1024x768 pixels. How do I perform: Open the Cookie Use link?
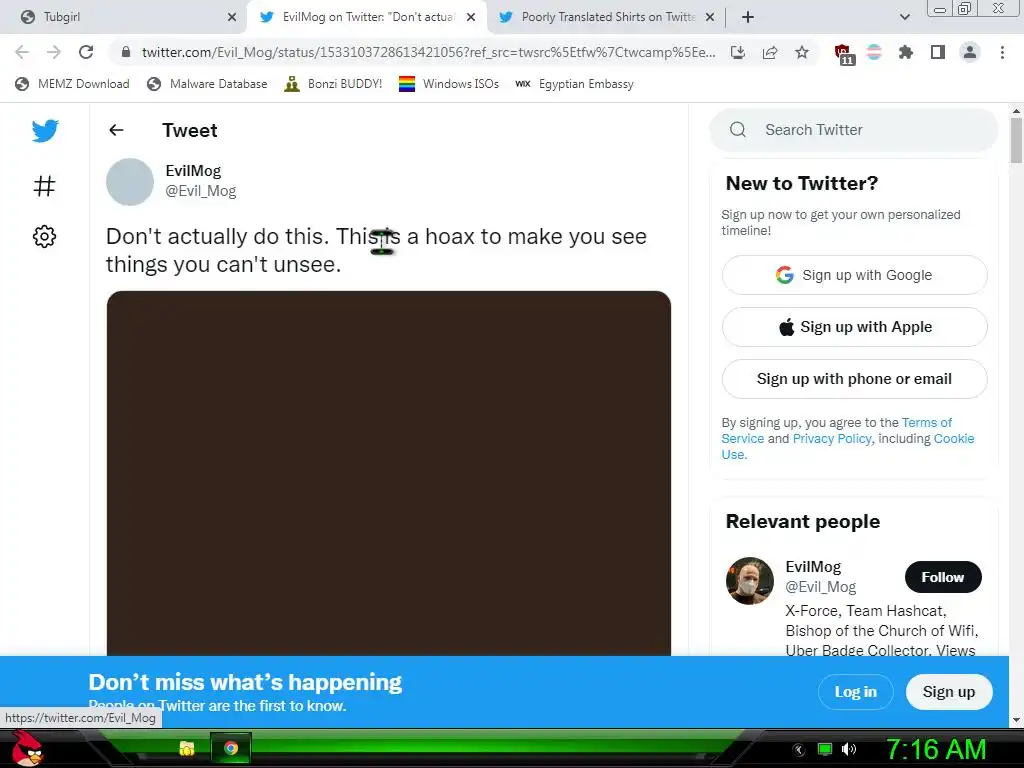click(953, 438)
